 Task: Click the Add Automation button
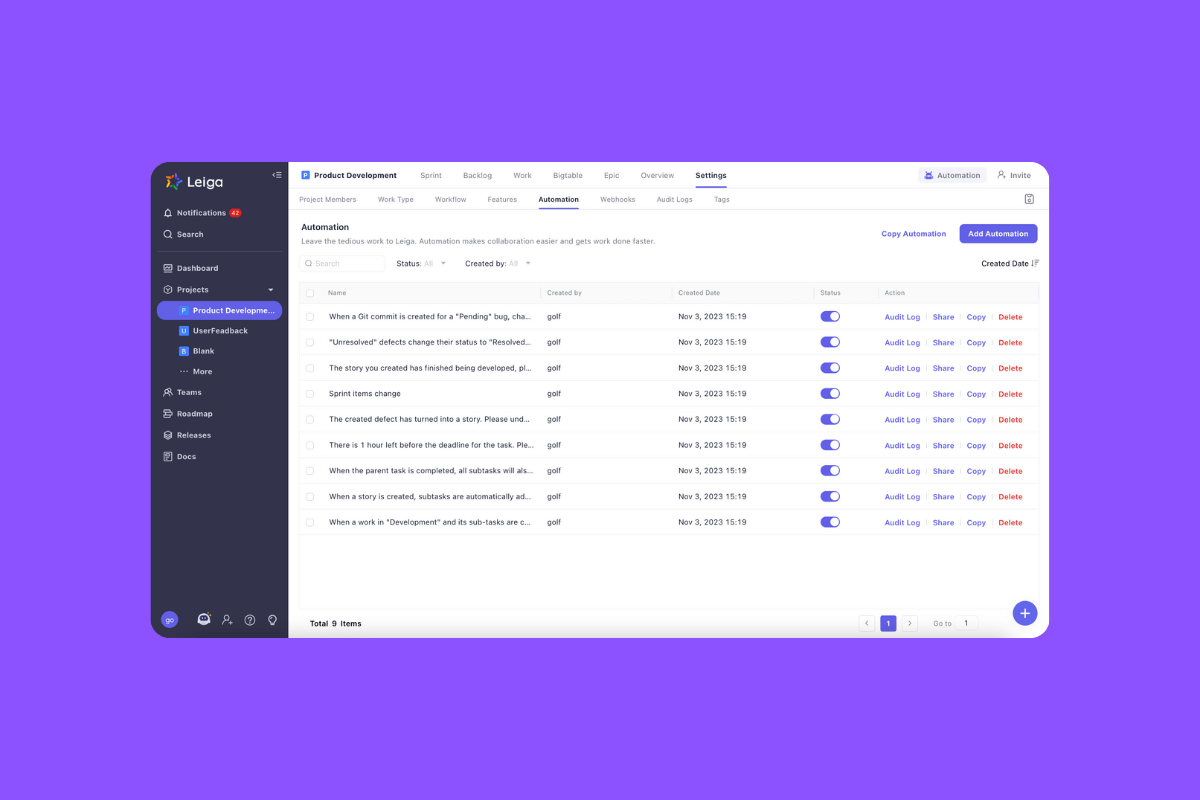998,233
